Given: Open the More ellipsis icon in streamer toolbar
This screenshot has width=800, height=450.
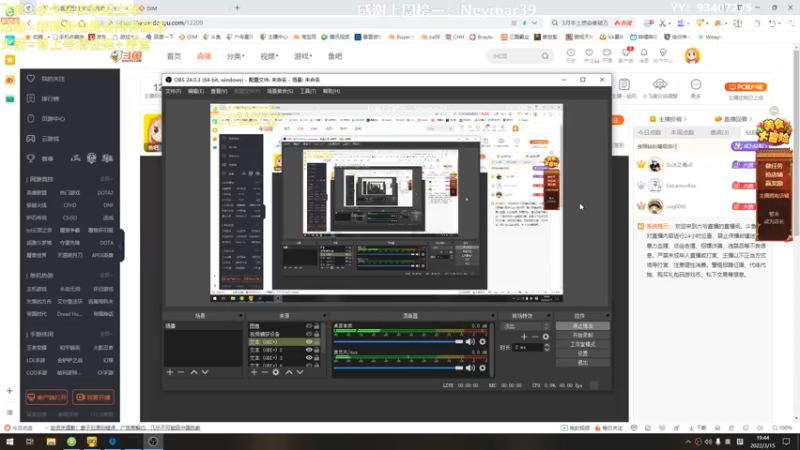Looking at the screenshot, I should click(696, 85).
